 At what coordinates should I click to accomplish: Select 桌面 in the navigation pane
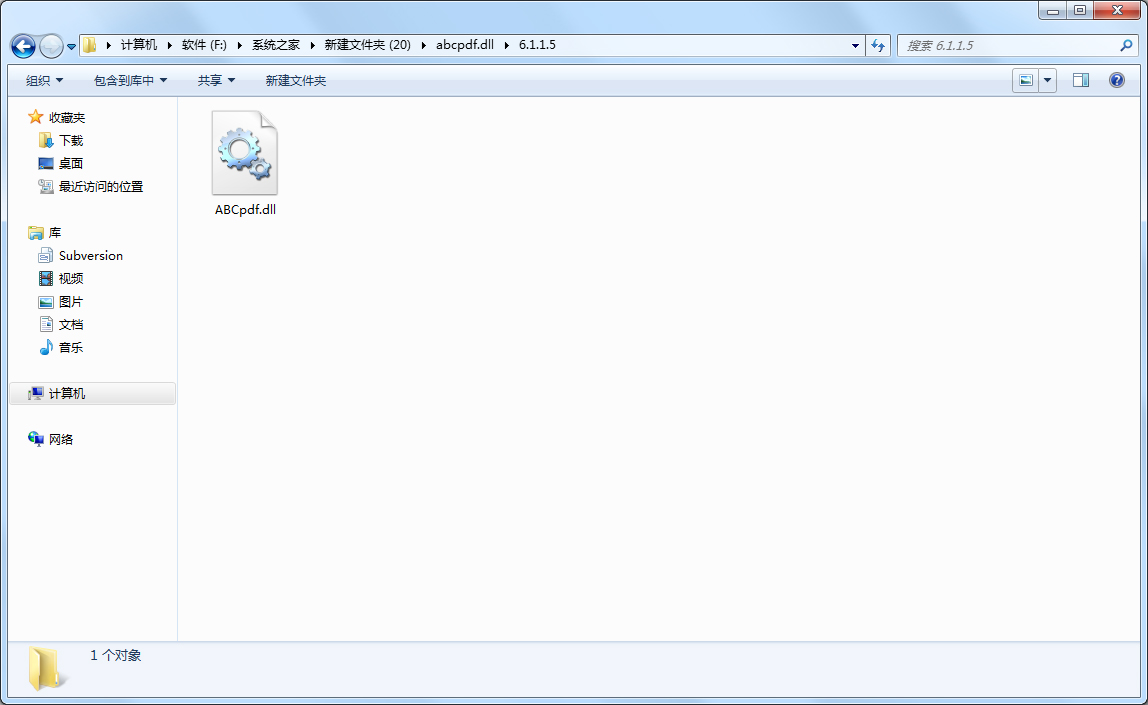70,164
